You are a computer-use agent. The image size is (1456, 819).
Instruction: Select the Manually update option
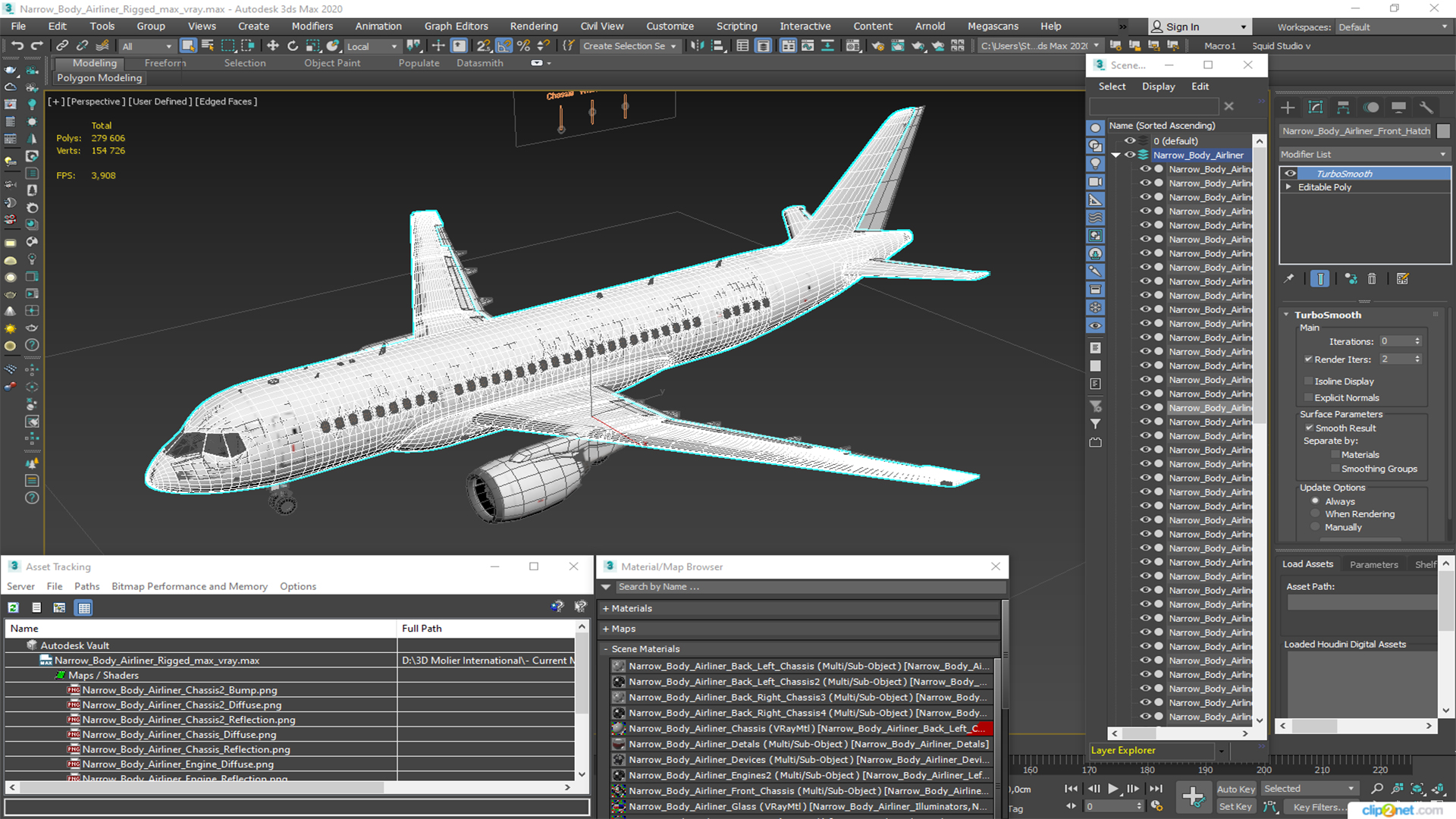coord(1315,528)
